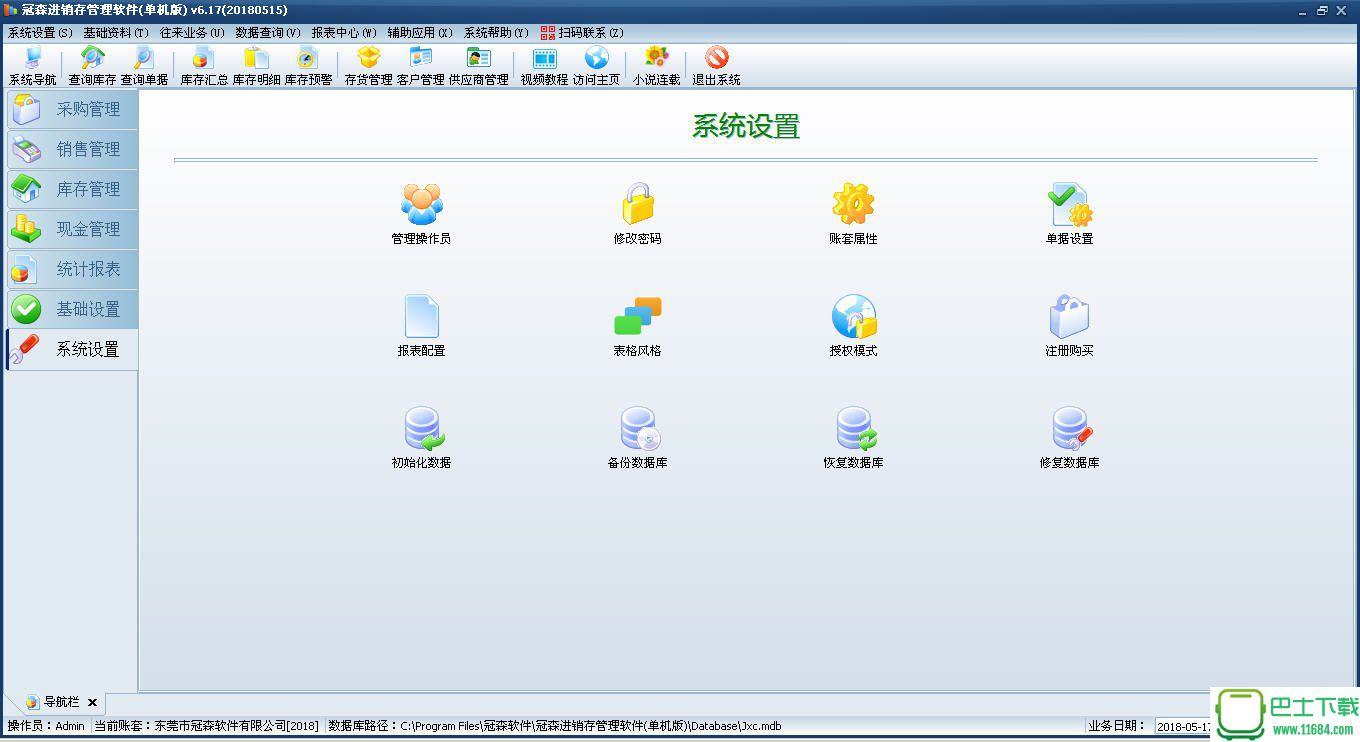The height and width of the screenshot is (742, 1360).
Task: Click 恢复数据库 restore icon
Action: pos(855,428)
